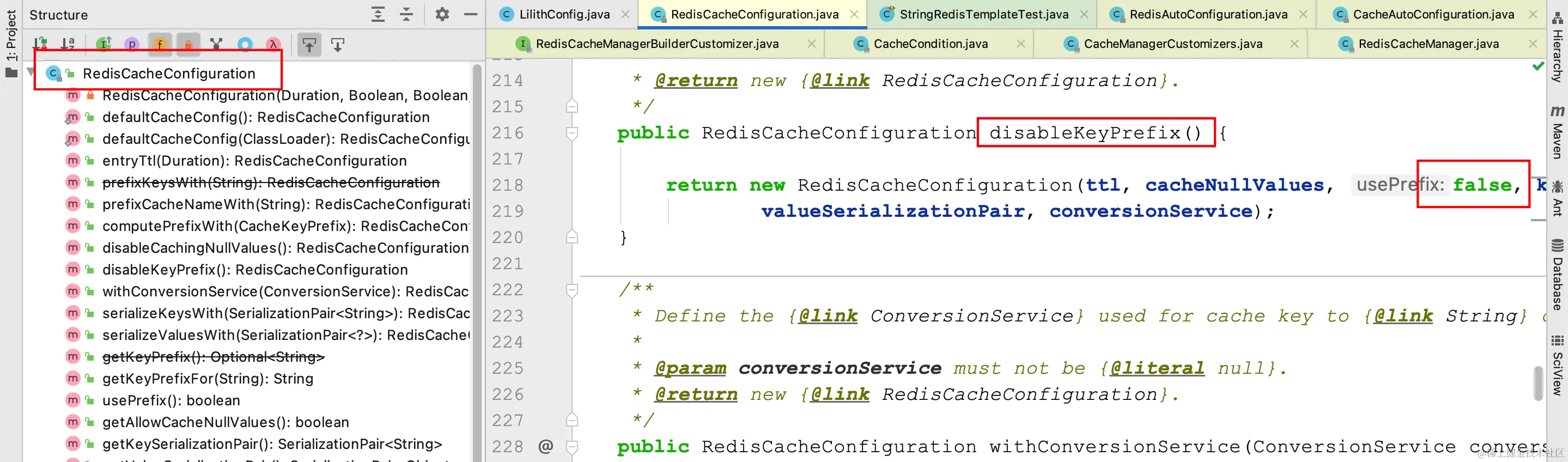This screenshot has width=1568, height=462.
Task: Click Group Methods by Defining Type icon
Action: click(216, 44)
